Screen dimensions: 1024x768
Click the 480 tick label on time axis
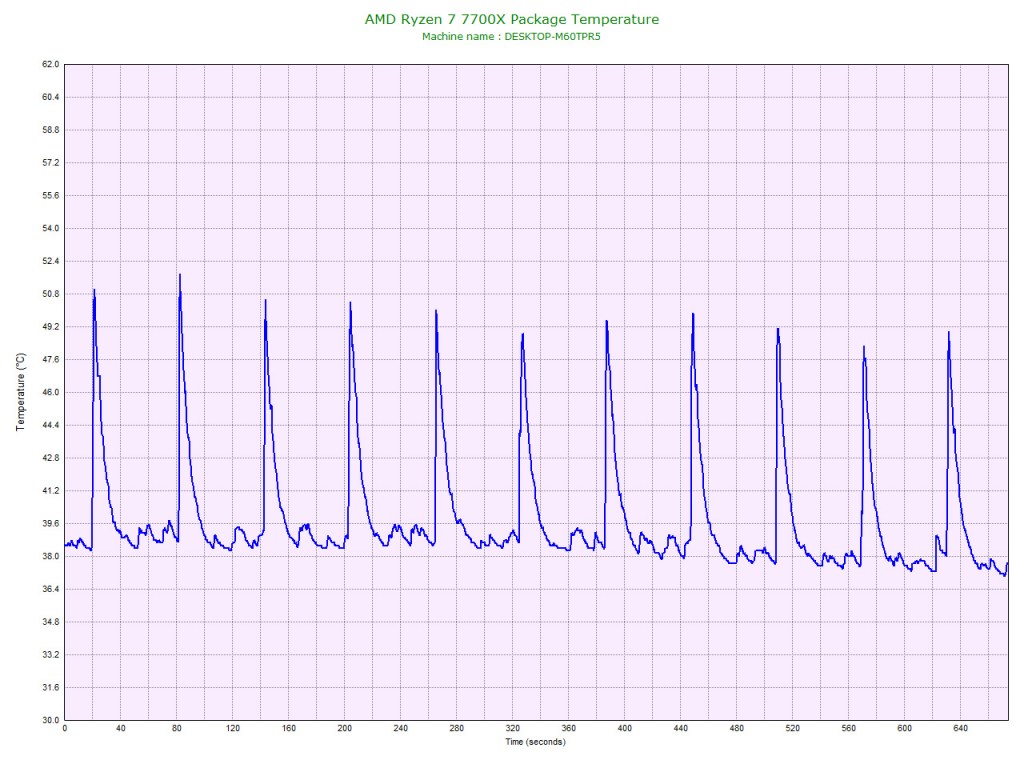coord(737,729)
